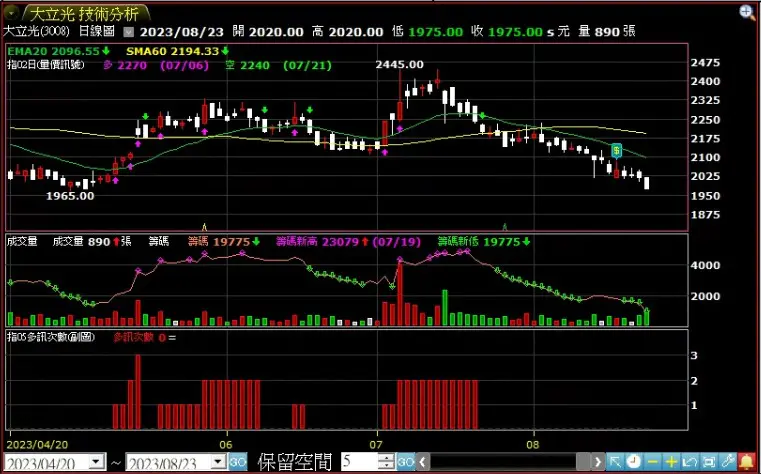Click the fit-to-window frame icon
The image size is (761, 474).
(x=709, y=461)
